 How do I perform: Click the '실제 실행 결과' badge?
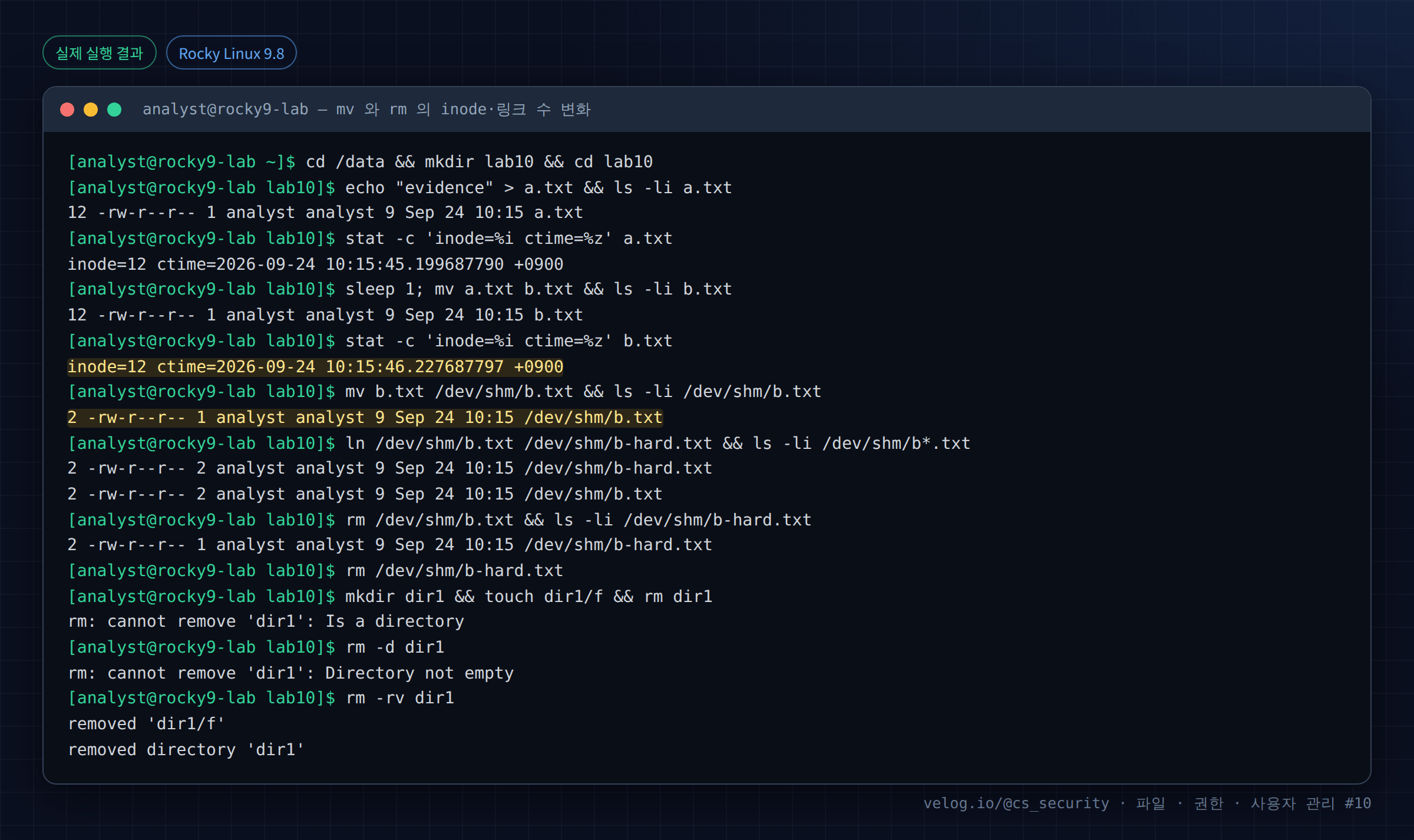(x=100, y=53)
